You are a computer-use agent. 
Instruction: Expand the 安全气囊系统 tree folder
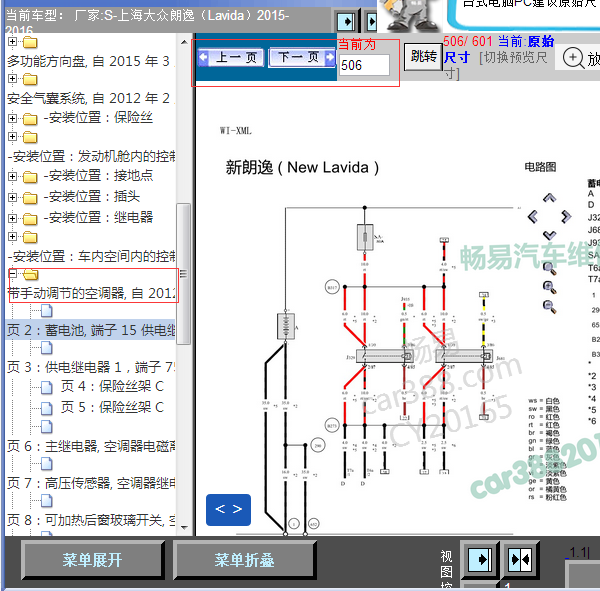coord(12,78)
